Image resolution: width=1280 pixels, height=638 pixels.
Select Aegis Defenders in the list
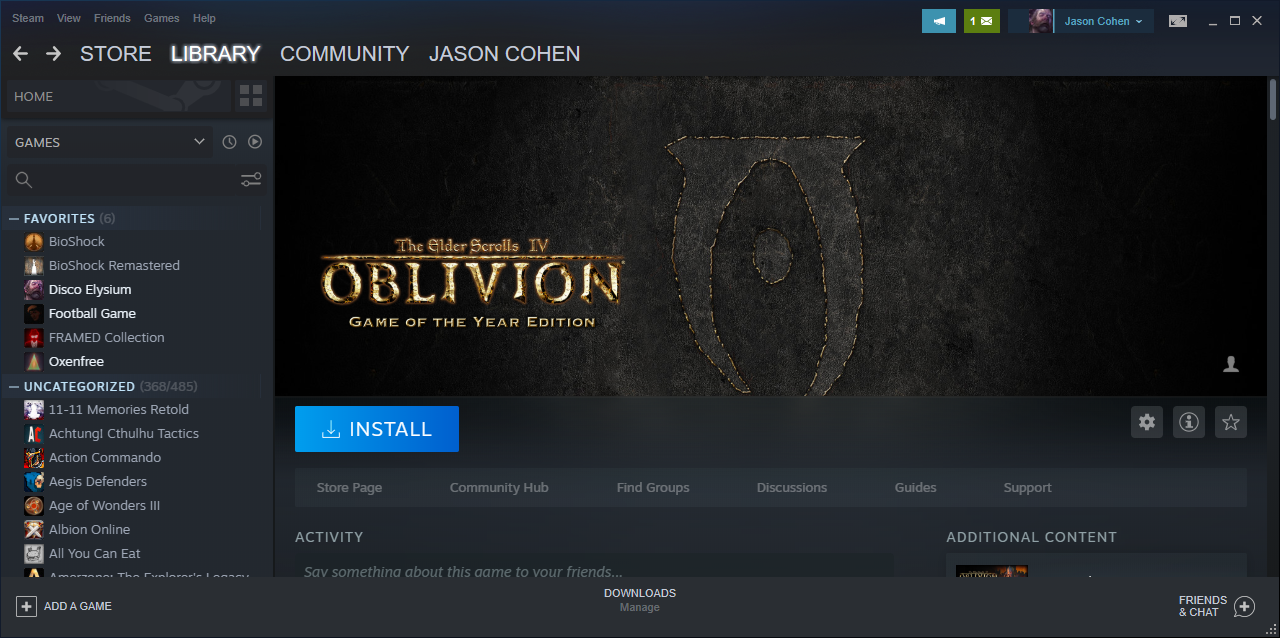[98, 482]
